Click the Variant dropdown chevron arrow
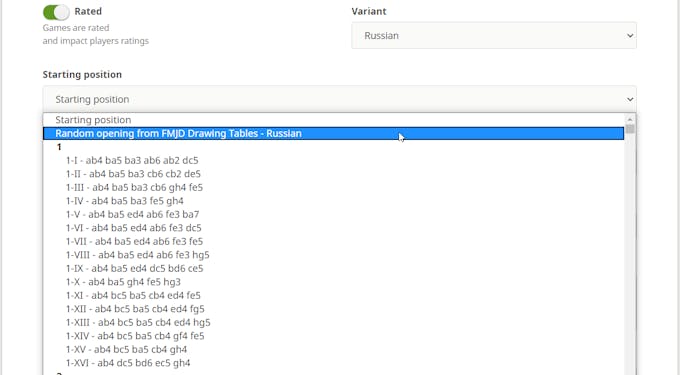Viewport: 680px width, 375px height. pyautogui.click(x=630, y=36)
